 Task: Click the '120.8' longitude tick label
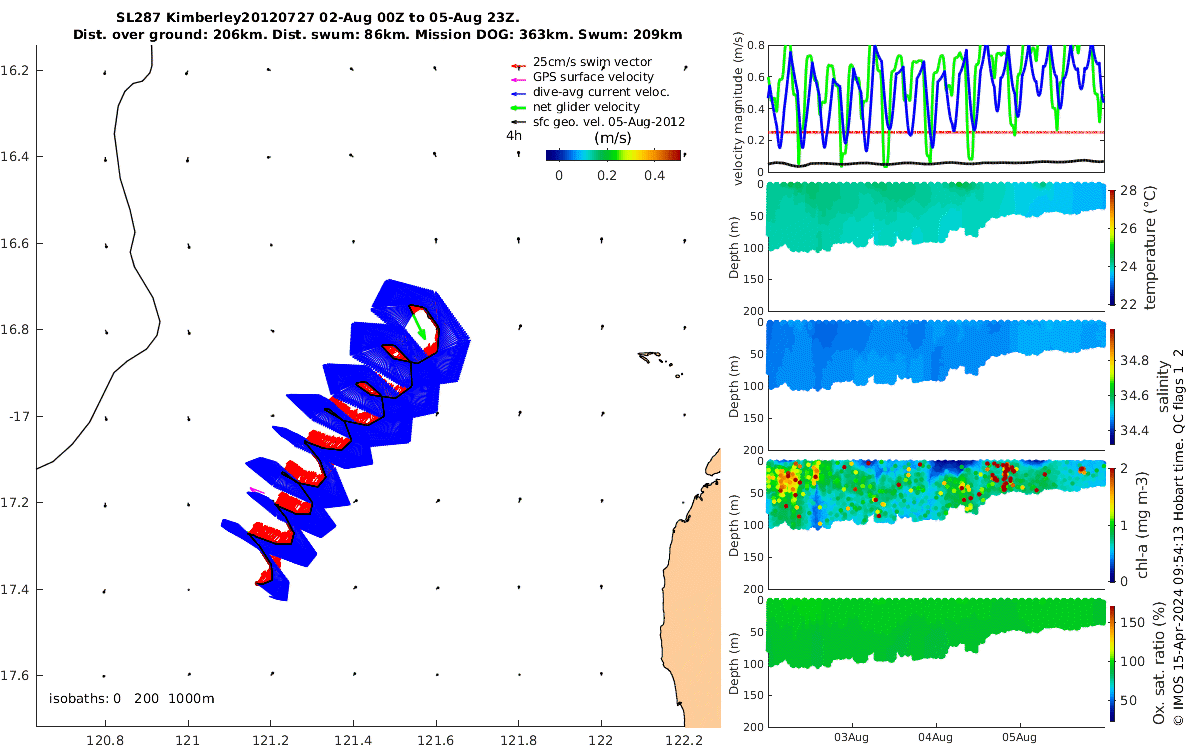104,740
